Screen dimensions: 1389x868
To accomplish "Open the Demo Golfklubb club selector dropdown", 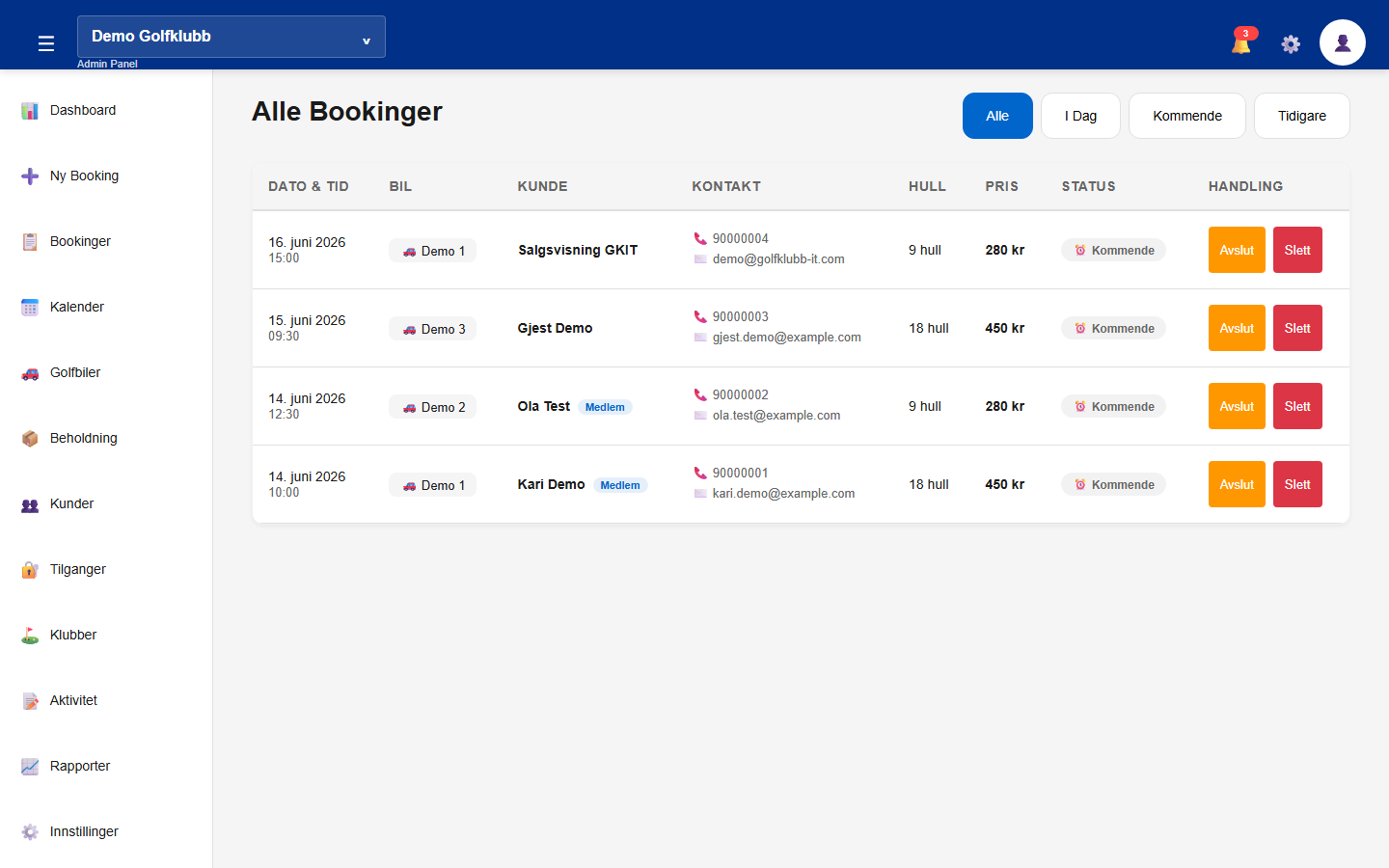I will [231, 37].
